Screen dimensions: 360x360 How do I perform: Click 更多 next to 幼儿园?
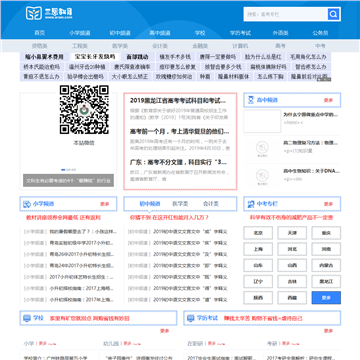tap(128, 343)
